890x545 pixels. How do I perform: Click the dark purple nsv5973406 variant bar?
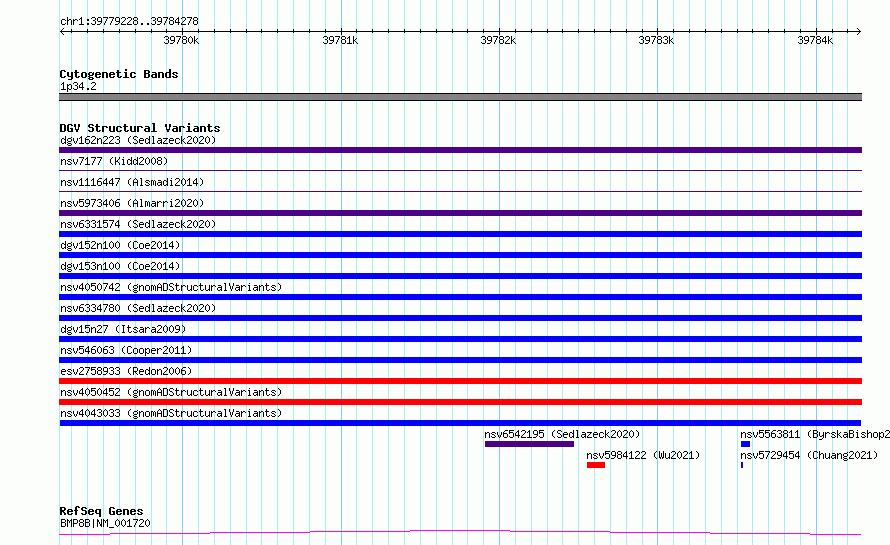460,213
